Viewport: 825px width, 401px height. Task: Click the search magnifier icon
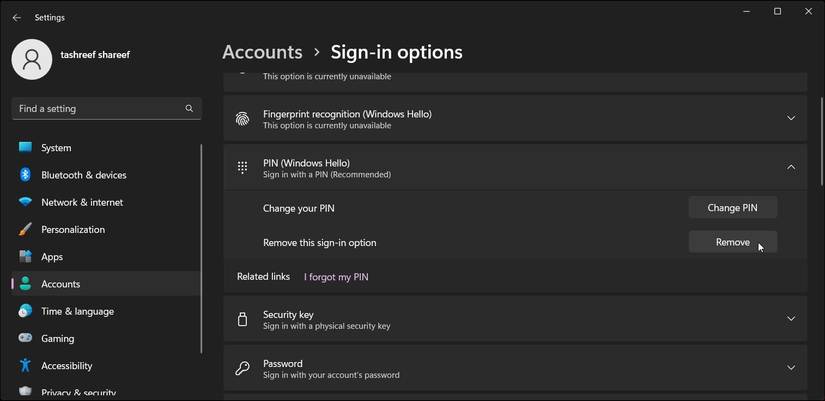click(189, 108)
